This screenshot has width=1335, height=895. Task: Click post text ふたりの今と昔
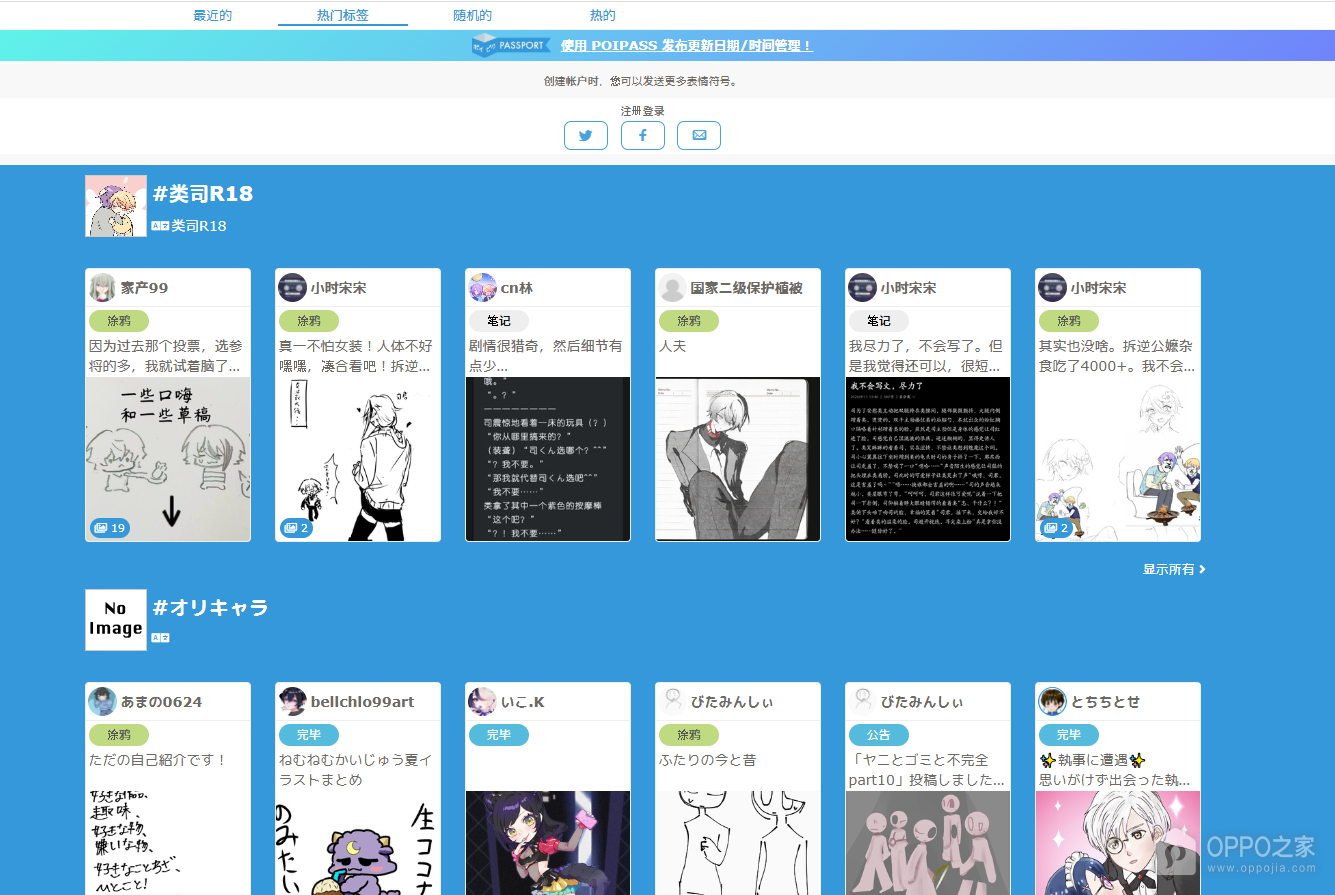[708, 760]
